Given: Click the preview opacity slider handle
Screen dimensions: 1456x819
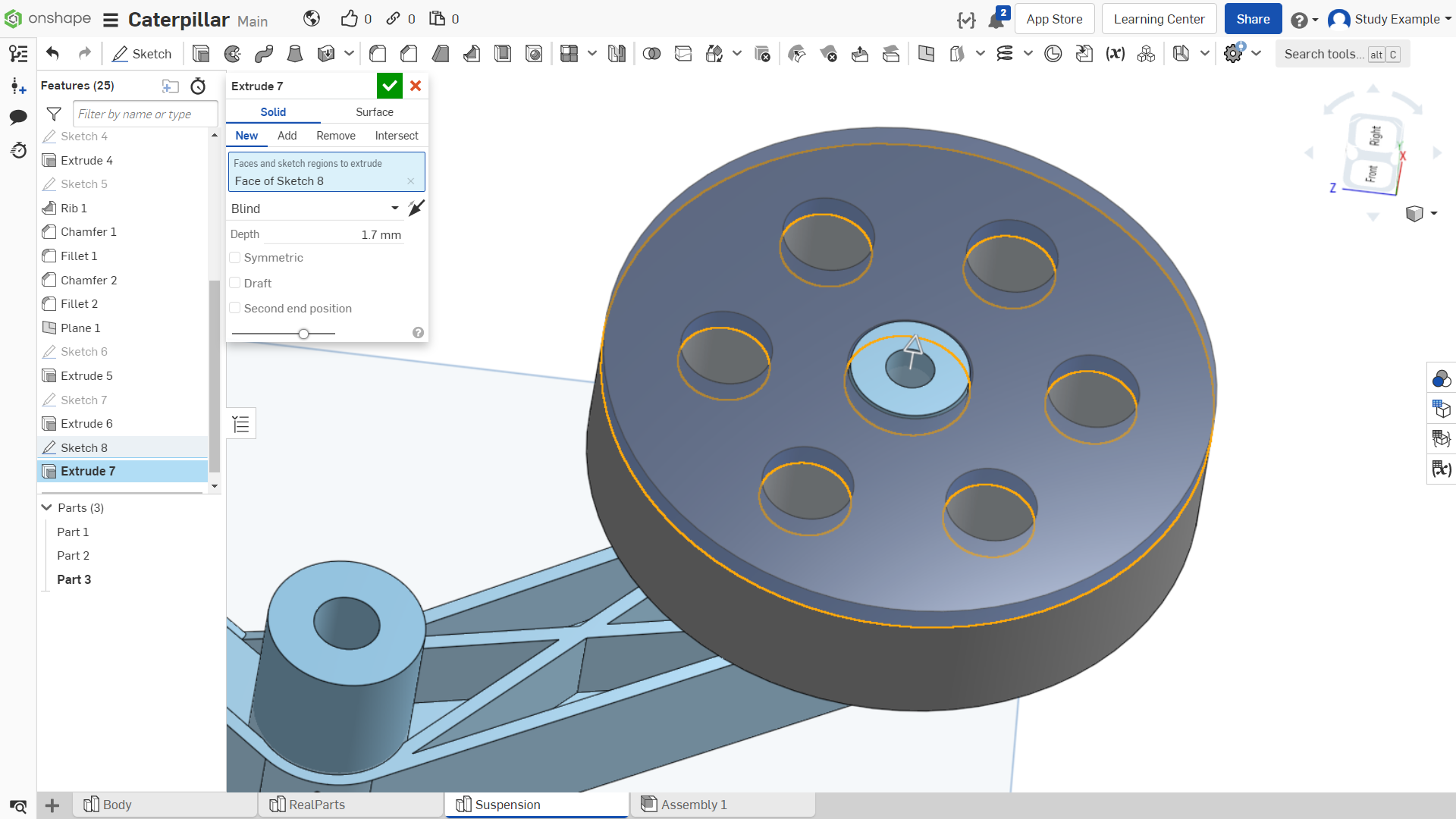Looking at the screenshot, I should coord(303,334).
